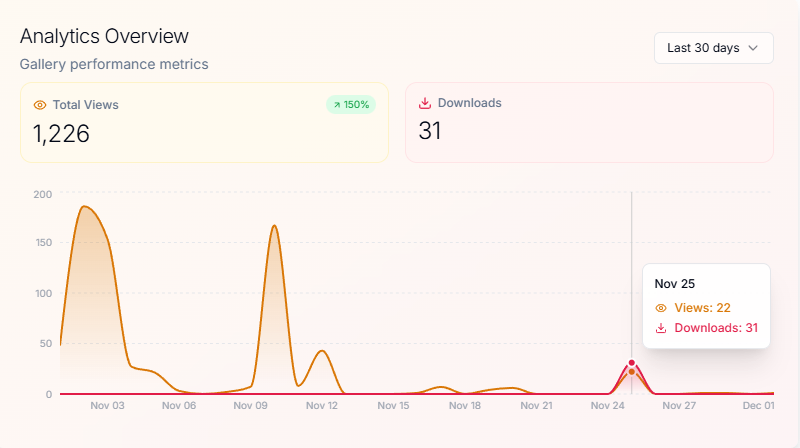The image size is (800, 448).
Task: Click the upward arrow icon in 150% badge
Action: (x=337, y=104)
